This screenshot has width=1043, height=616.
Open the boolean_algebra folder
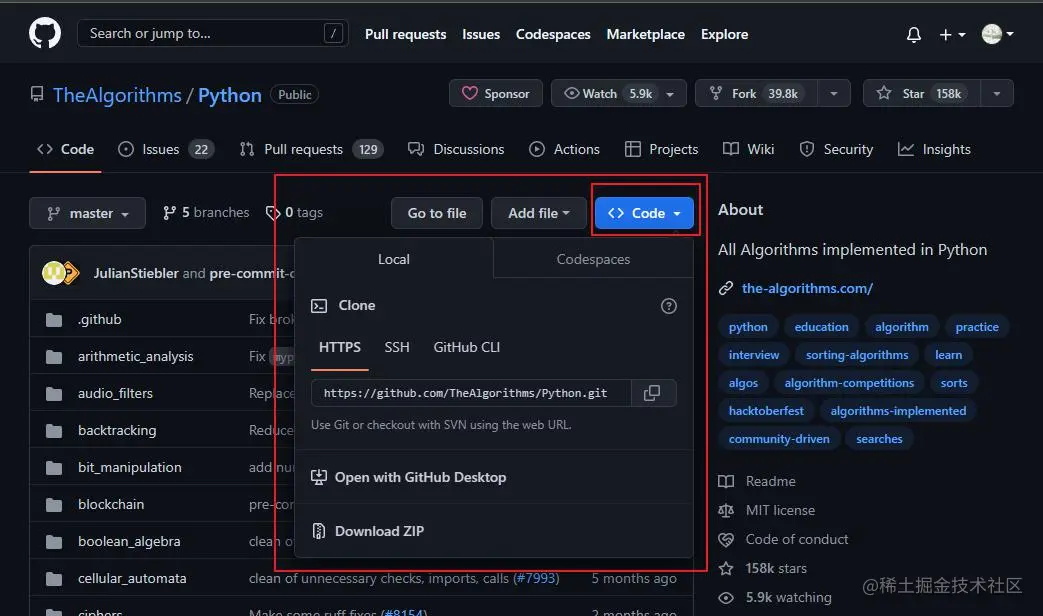[129, 541]
